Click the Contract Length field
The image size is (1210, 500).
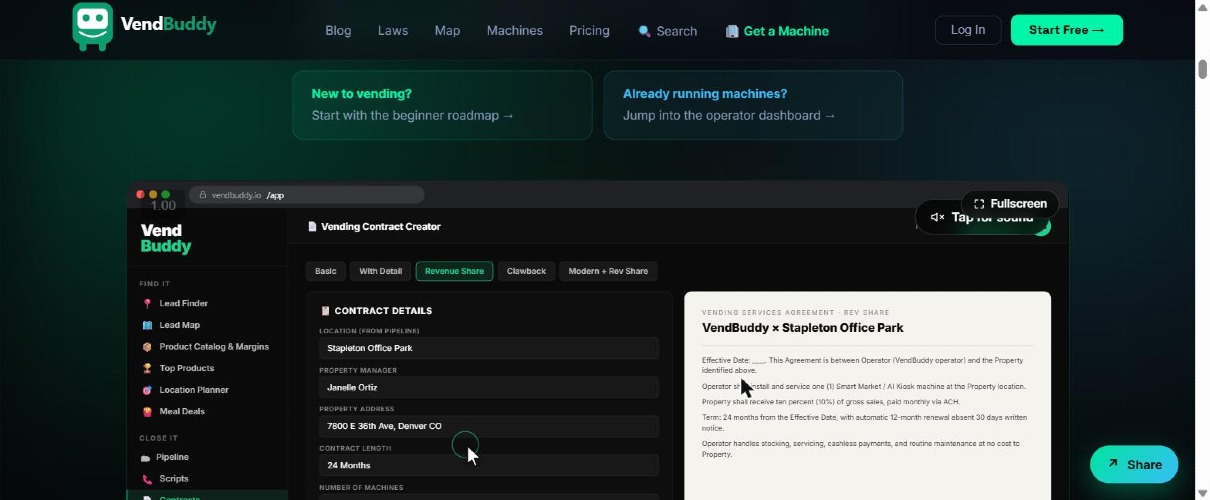coord(489,465)
